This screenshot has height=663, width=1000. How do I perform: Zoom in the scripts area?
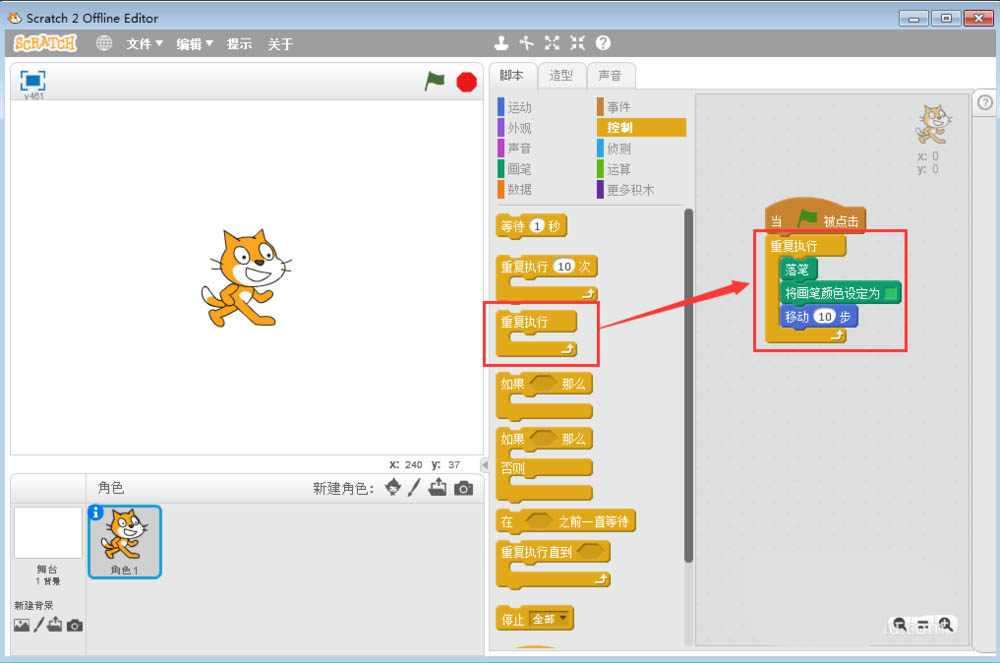click(x=945, y=625)
